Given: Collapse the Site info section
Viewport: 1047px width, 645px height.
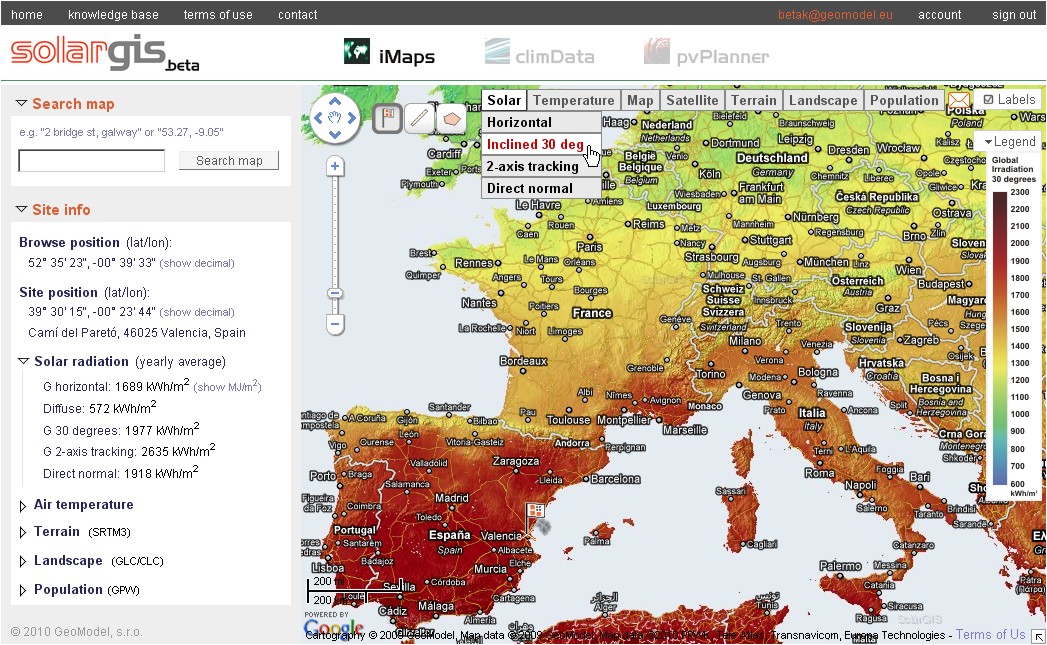Looking at the screenshot, I should tap(21, 210).
